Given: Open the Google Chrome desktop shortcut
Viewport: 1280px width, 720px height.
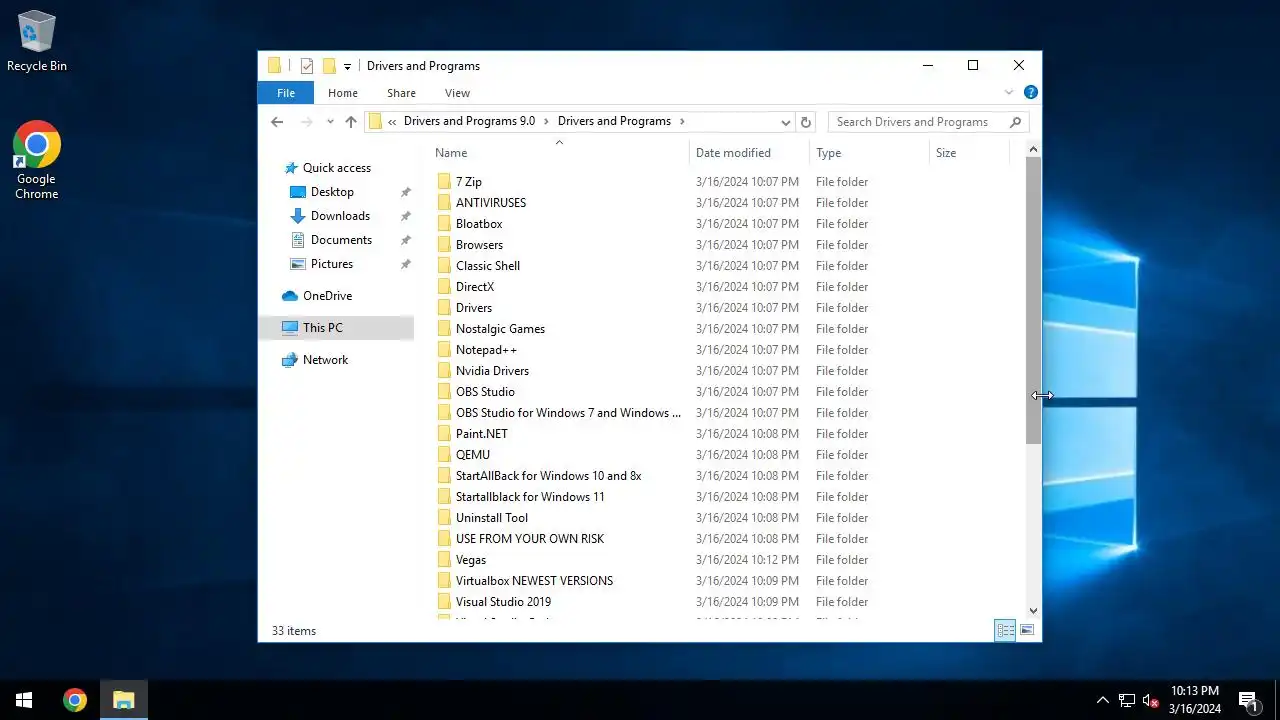Looking at the screenshot, I should 37,160.
